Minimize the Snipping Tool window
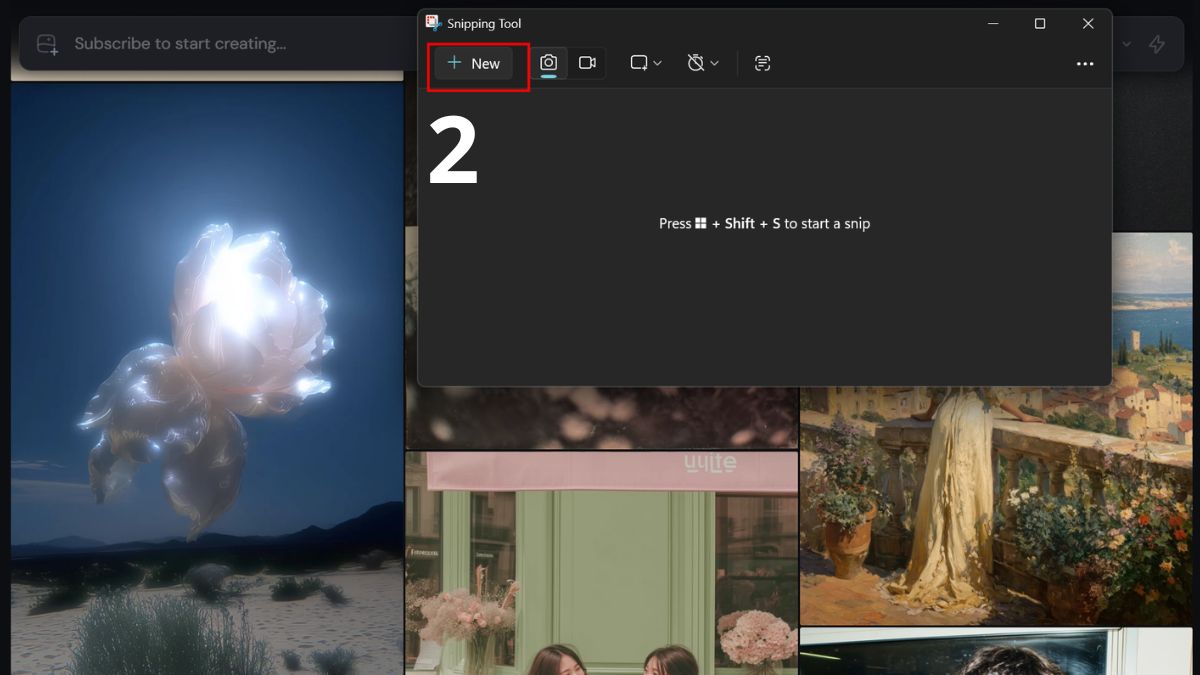The image size is (1200, 675). 993,23
